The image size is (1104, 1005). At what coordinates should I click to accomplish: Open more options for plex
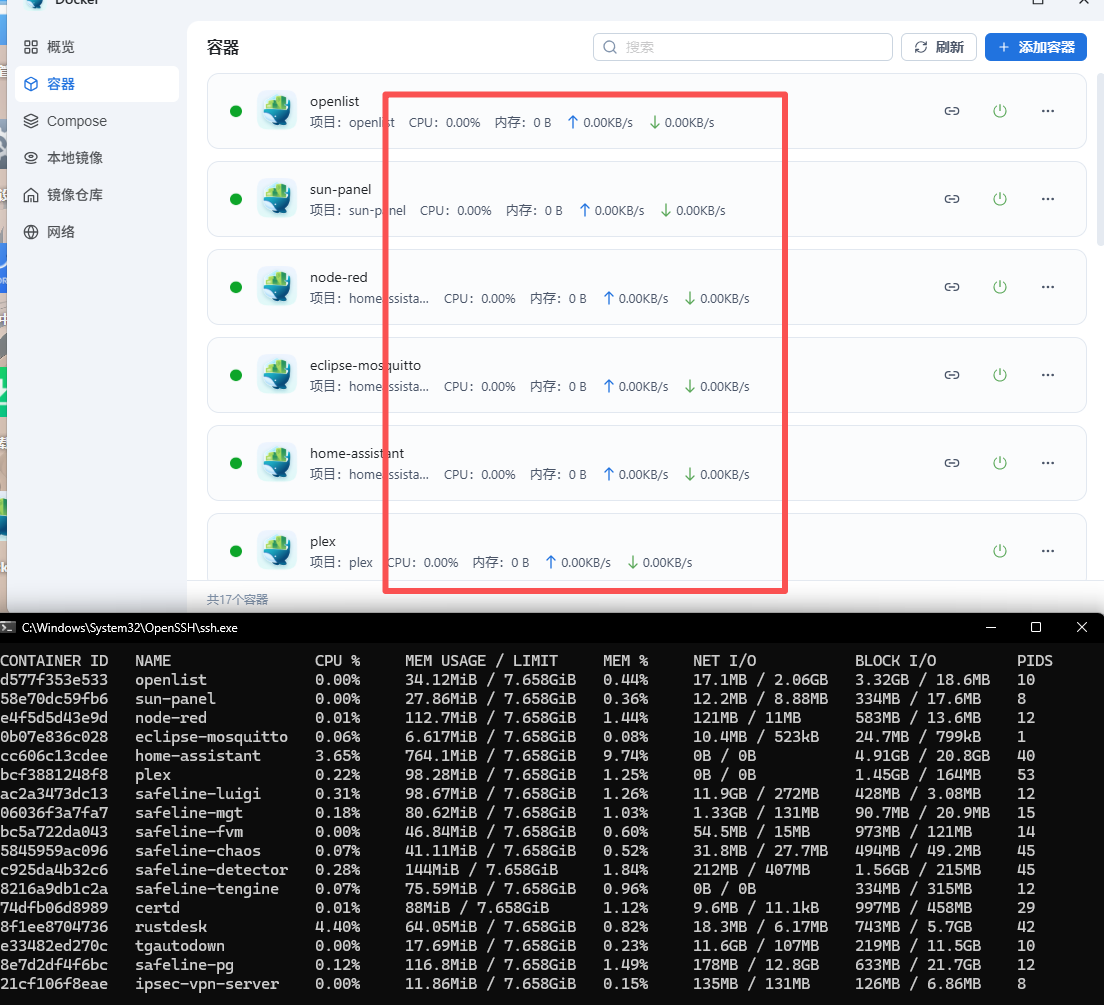[1048, 551]
